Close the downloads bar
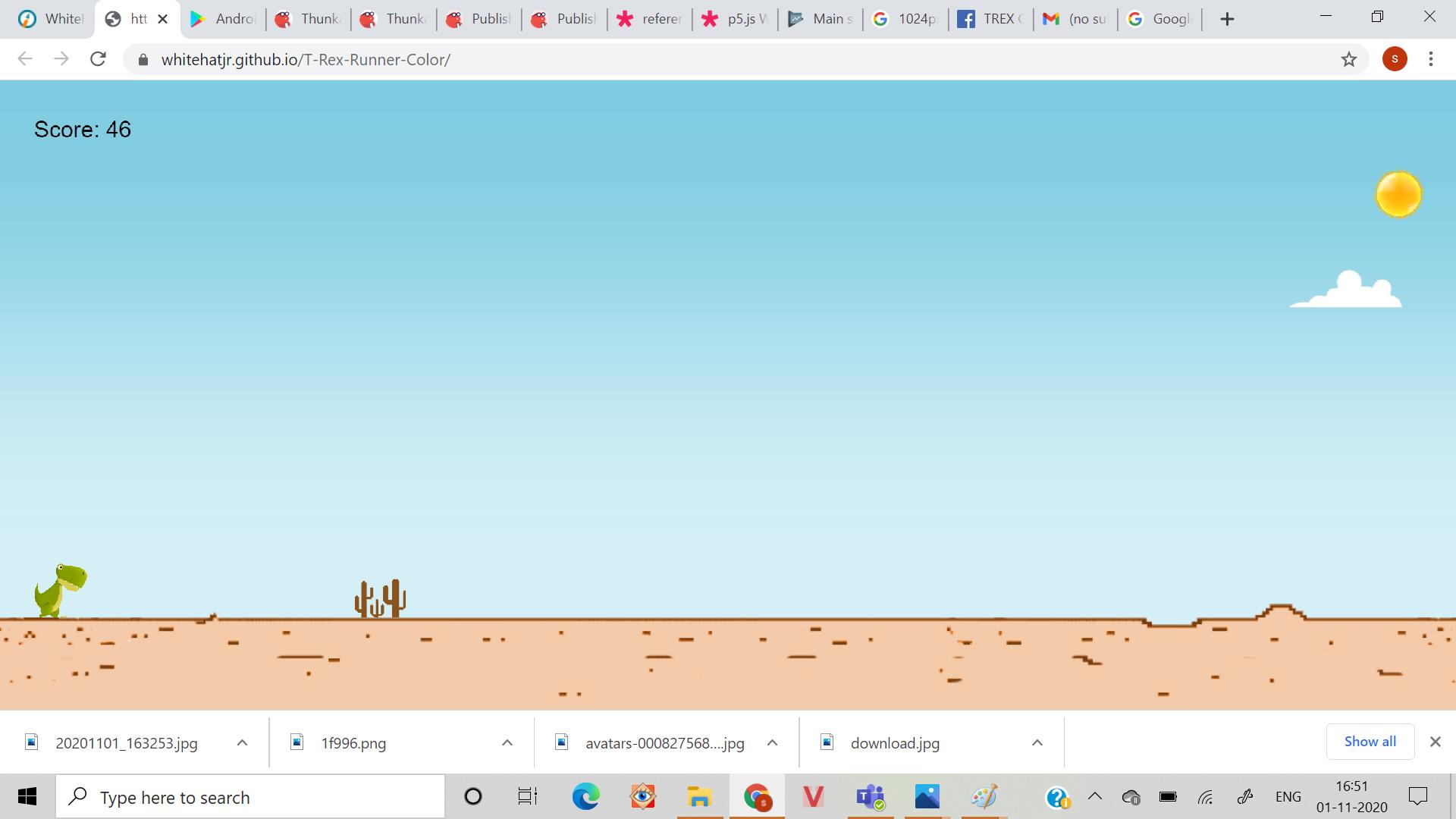 1435,742
